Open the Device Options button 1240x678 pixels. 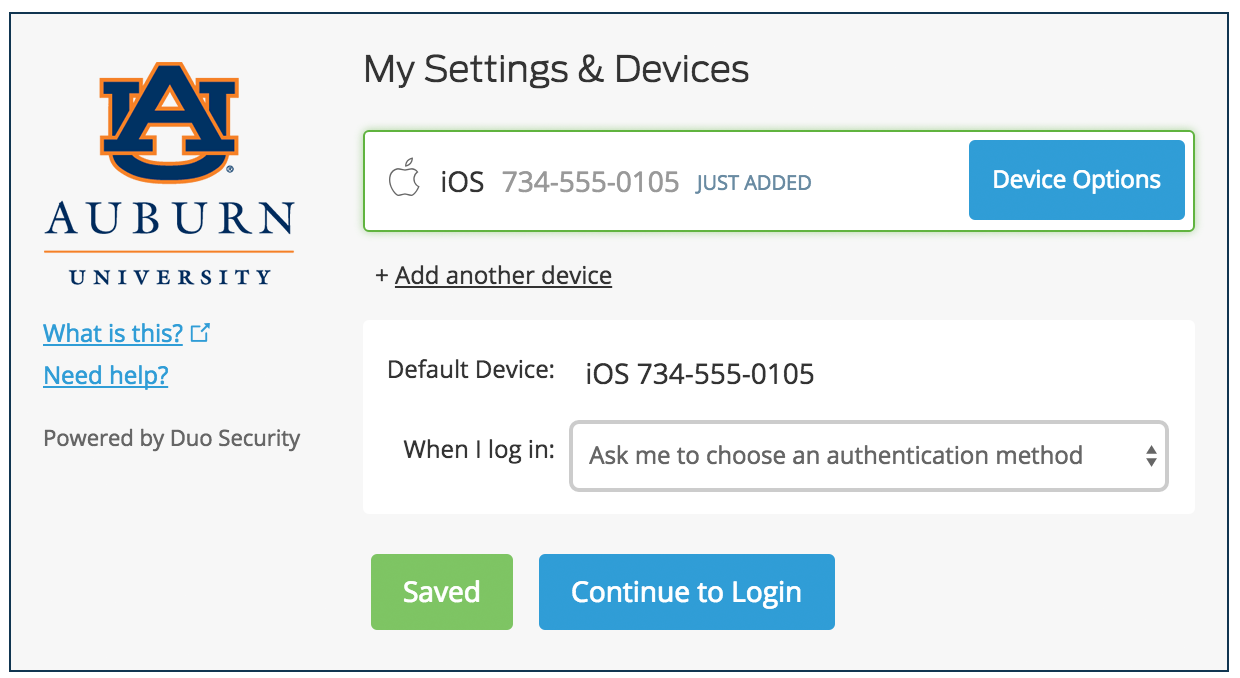coord(1077,180)
